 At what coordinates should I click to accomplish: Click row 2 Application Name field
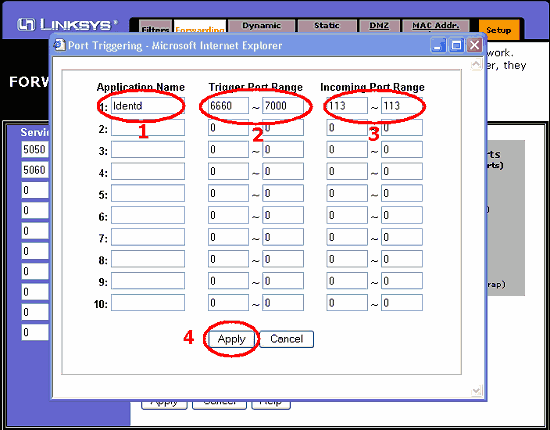pos(148,128)
